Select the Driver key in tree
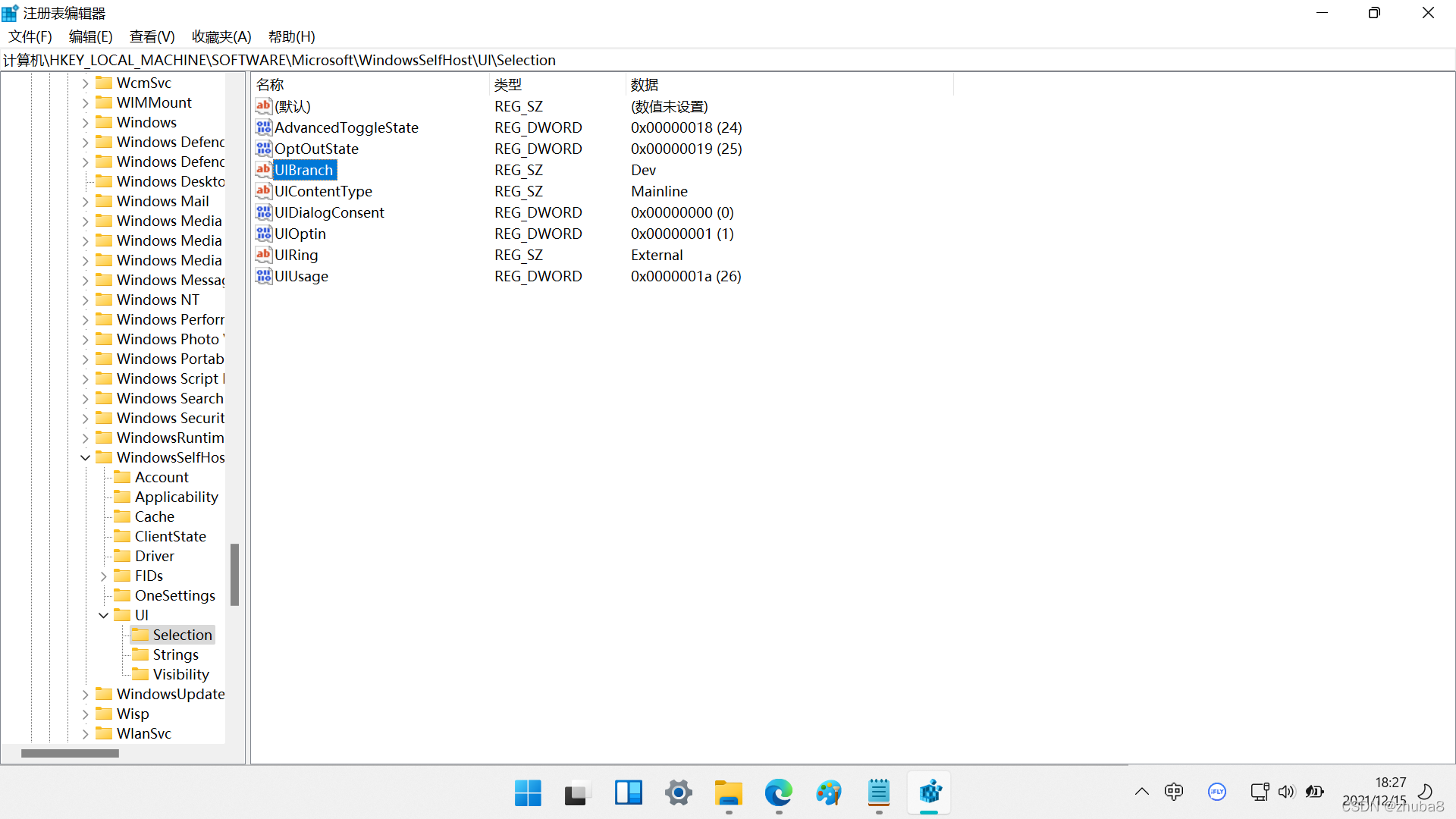Viewport: 1456px width, 819px height. point(154,556)
